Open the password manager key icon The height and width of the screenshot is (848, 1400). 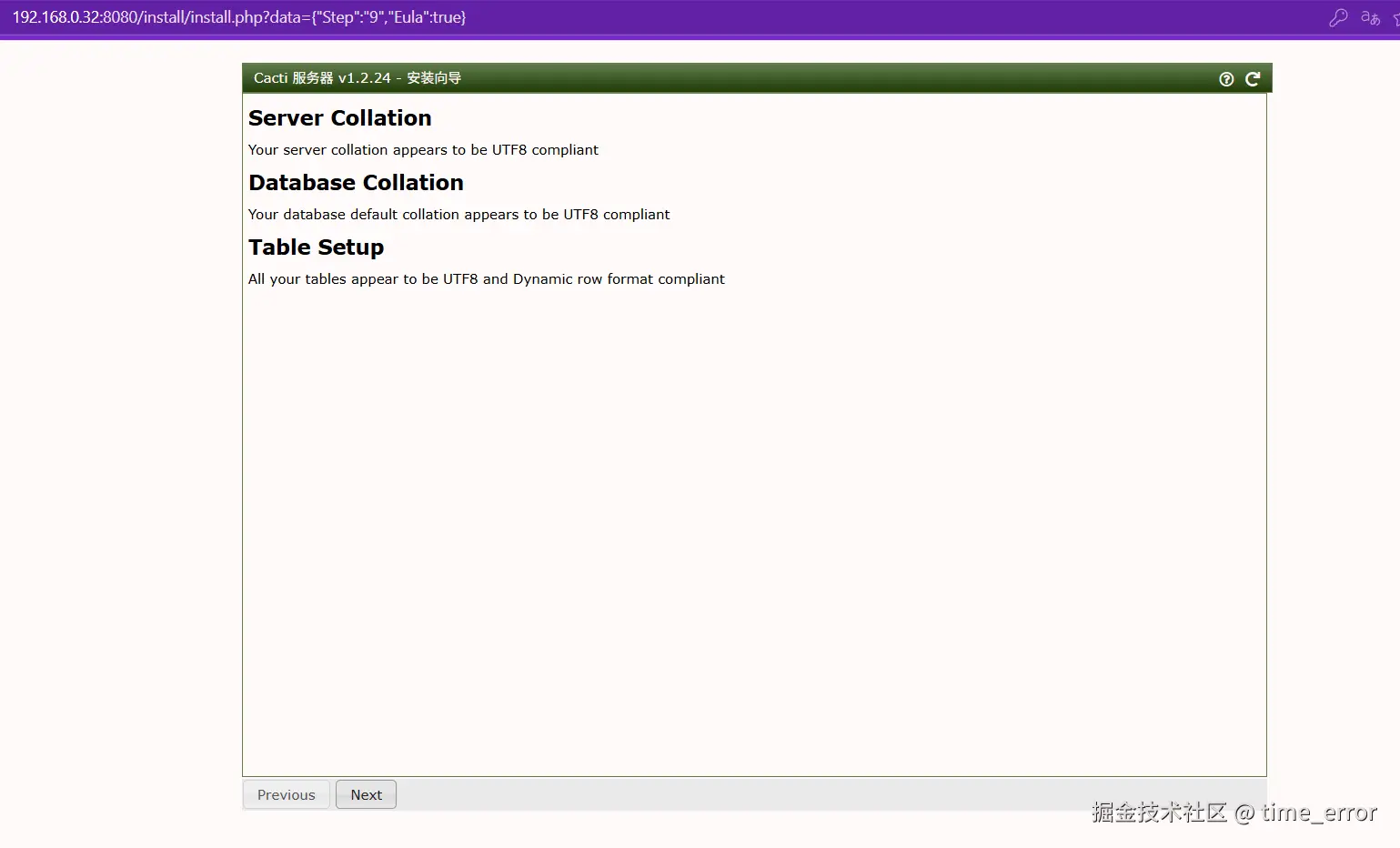1337,17
